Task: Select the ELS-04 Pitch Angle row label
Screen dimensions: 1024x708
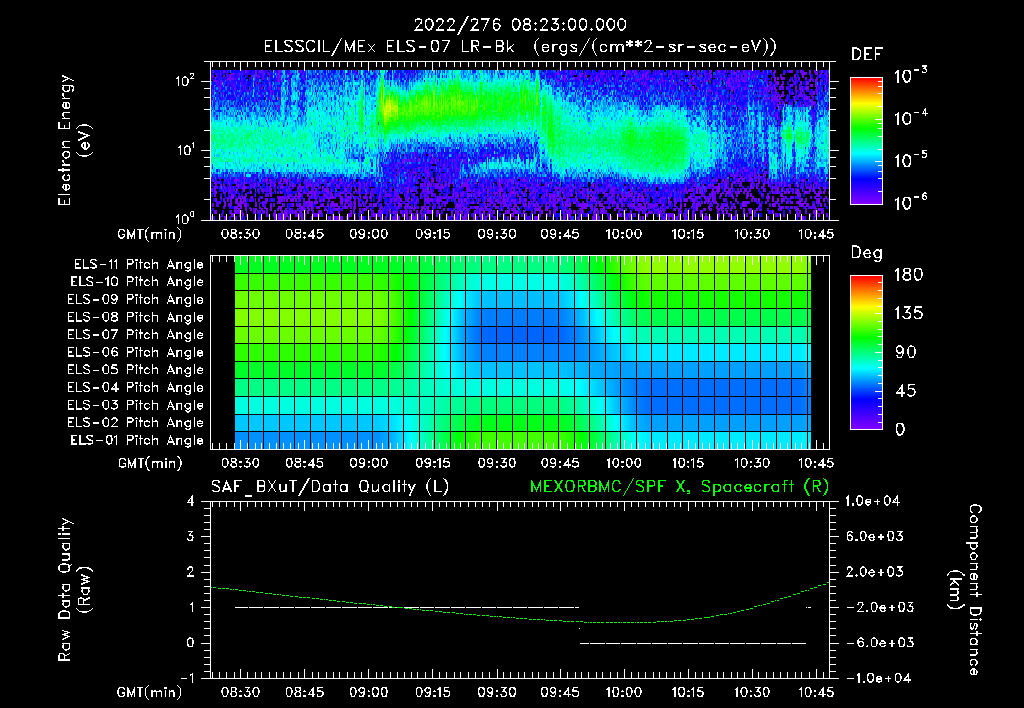Action: coord(136,387)
